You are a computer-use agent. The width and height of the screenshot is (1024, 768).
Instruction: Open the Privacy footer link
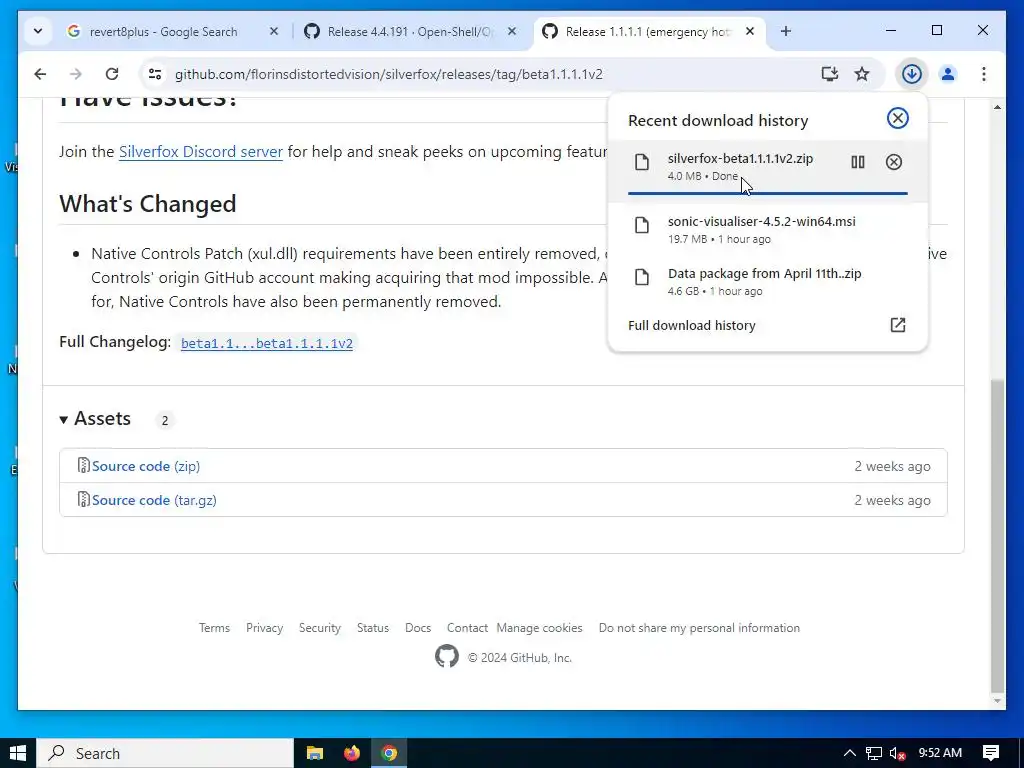click(264, 628)
